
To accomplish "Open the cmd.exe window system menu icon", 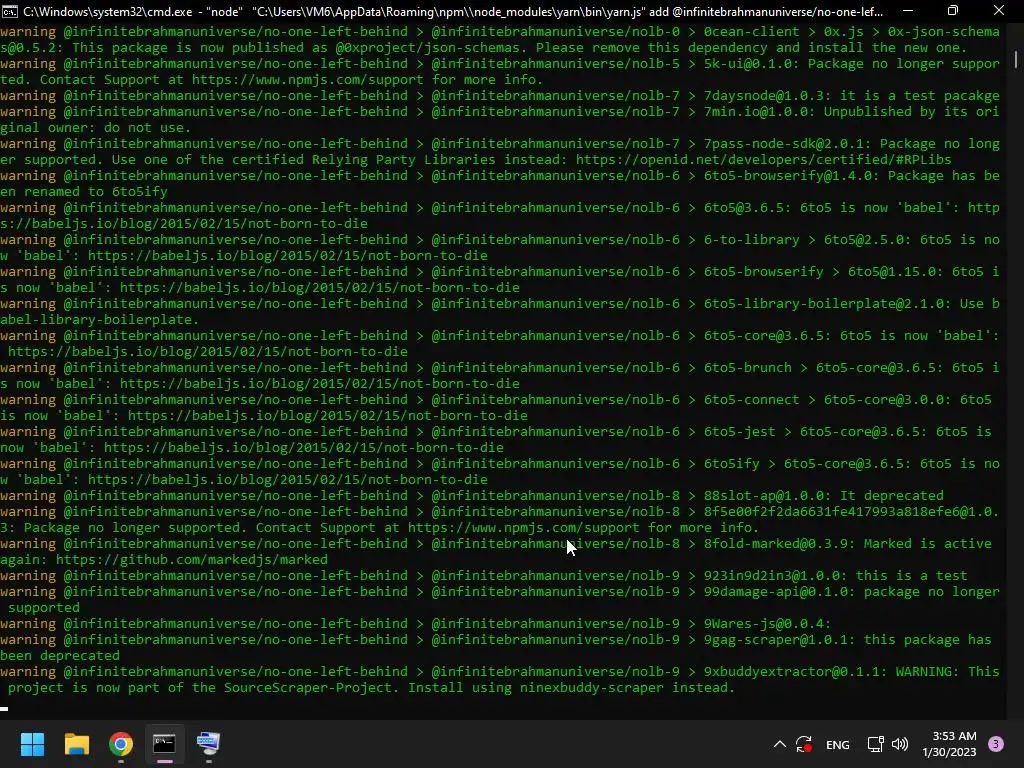I will 10,11.
